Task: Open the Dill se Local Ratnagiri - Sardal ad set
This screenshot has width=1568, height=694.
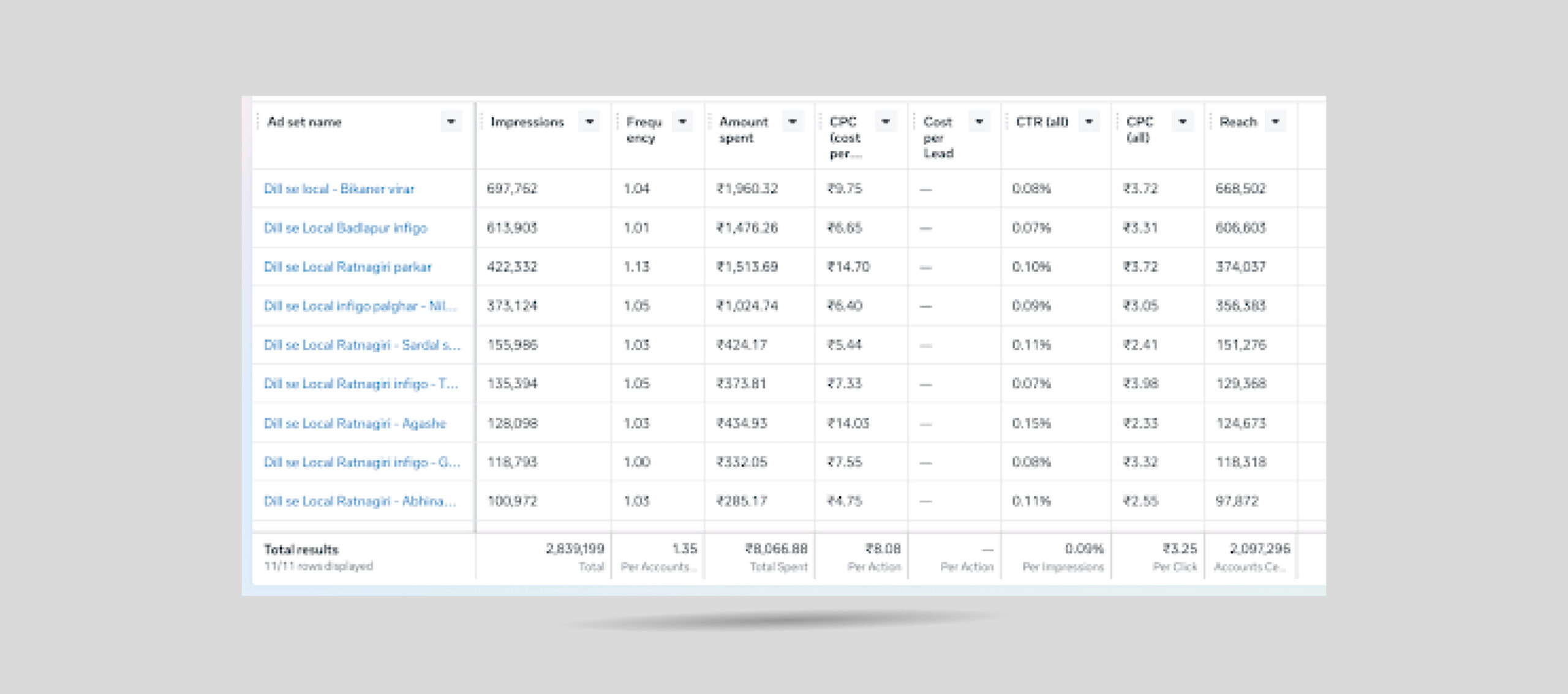Action: pyautogui.click(x=361, y=345)
